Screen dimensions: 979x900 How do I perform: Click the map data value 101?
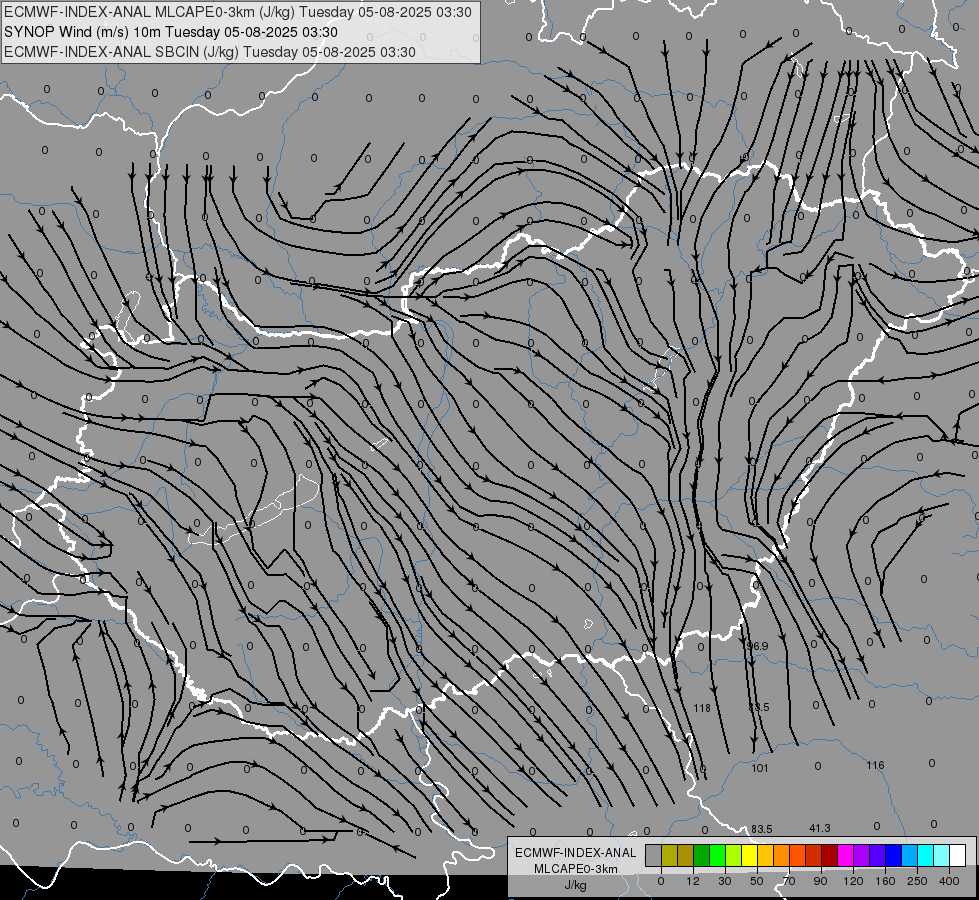(759, 768)
